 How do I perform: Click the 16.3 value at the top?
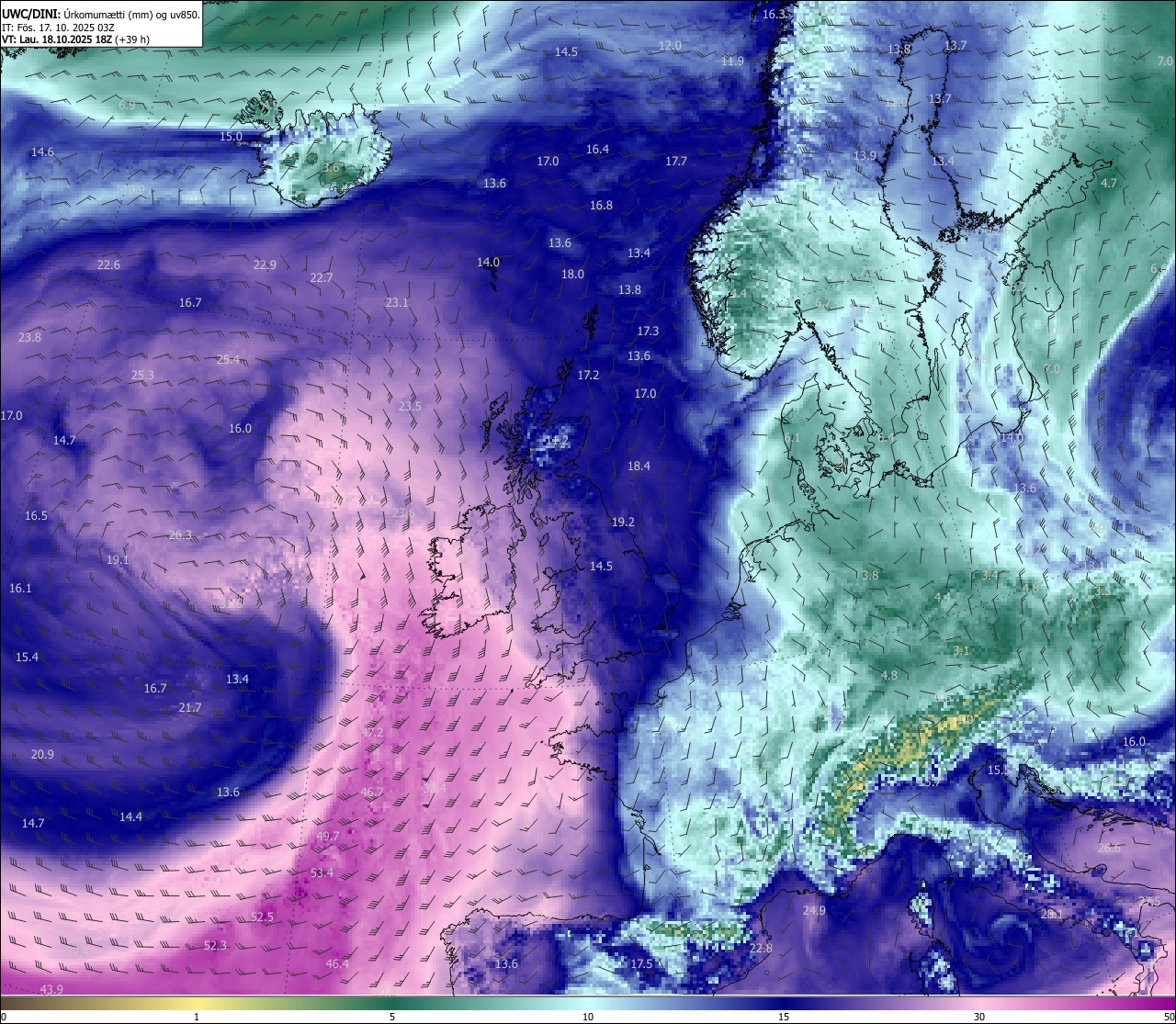pyautogui.click(x=774, y=14)
